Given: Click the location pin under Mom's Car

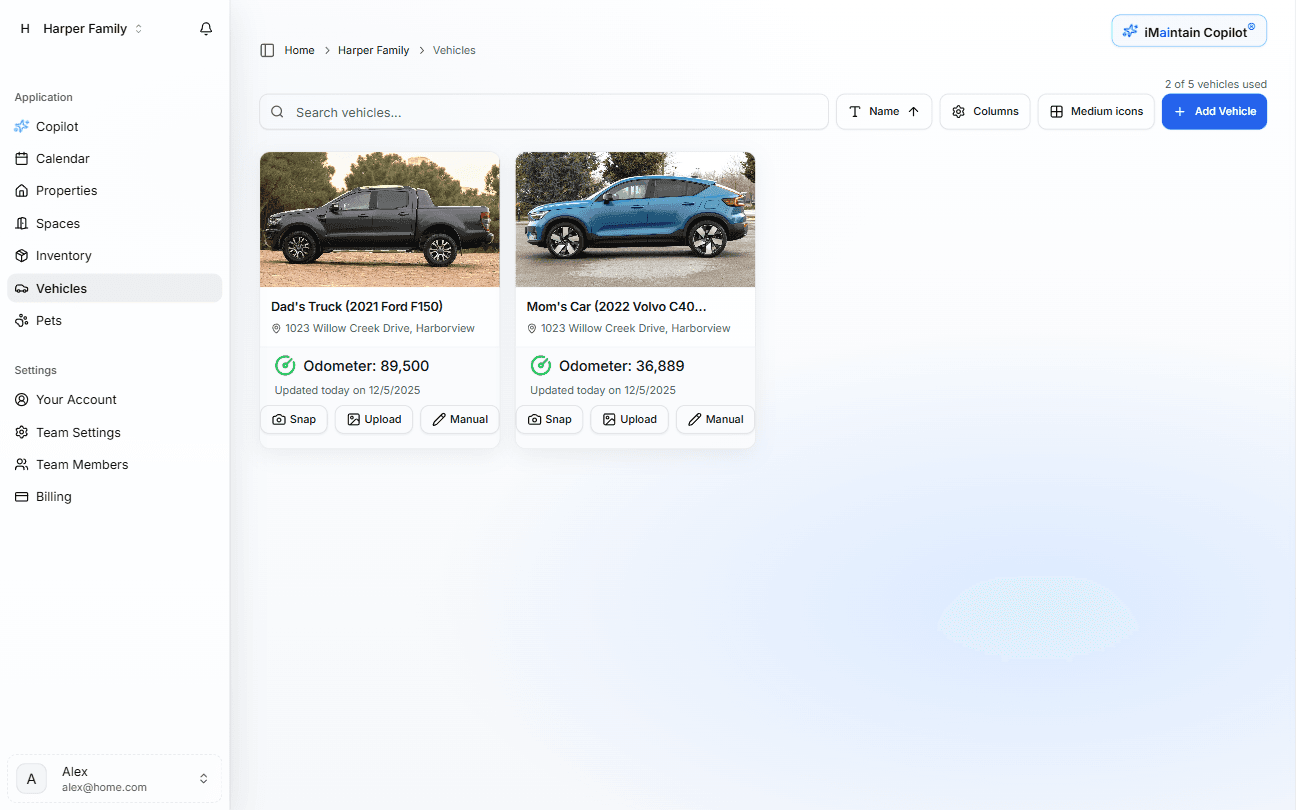Looking at the screenshot, I should 531,328.
